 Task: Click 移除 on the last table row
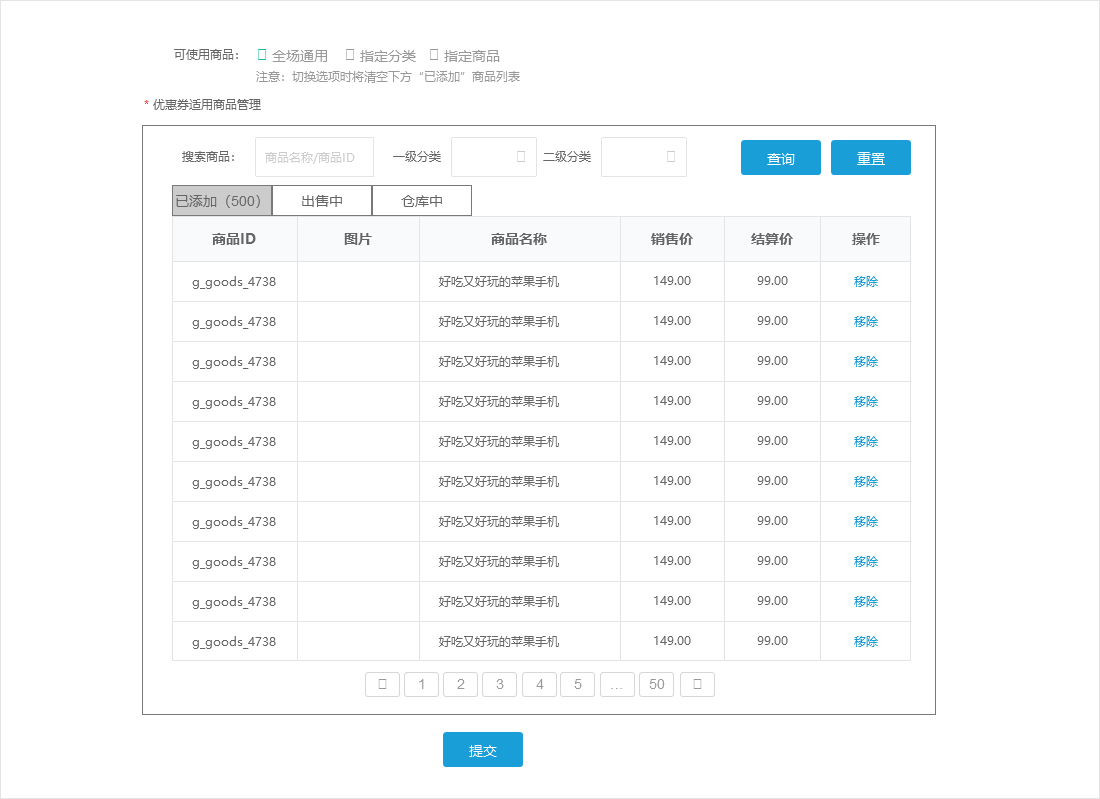click(864, 641)
